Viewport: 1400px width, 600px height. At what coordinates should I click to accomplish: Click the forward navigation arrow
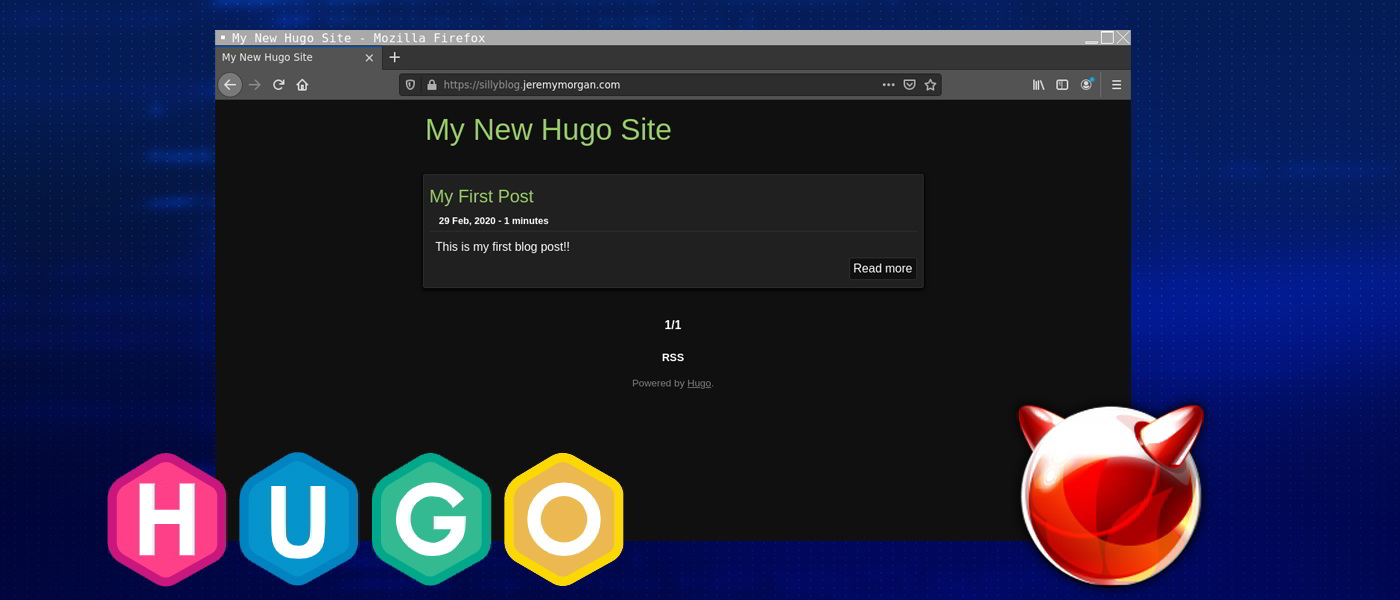click(254, 85)
